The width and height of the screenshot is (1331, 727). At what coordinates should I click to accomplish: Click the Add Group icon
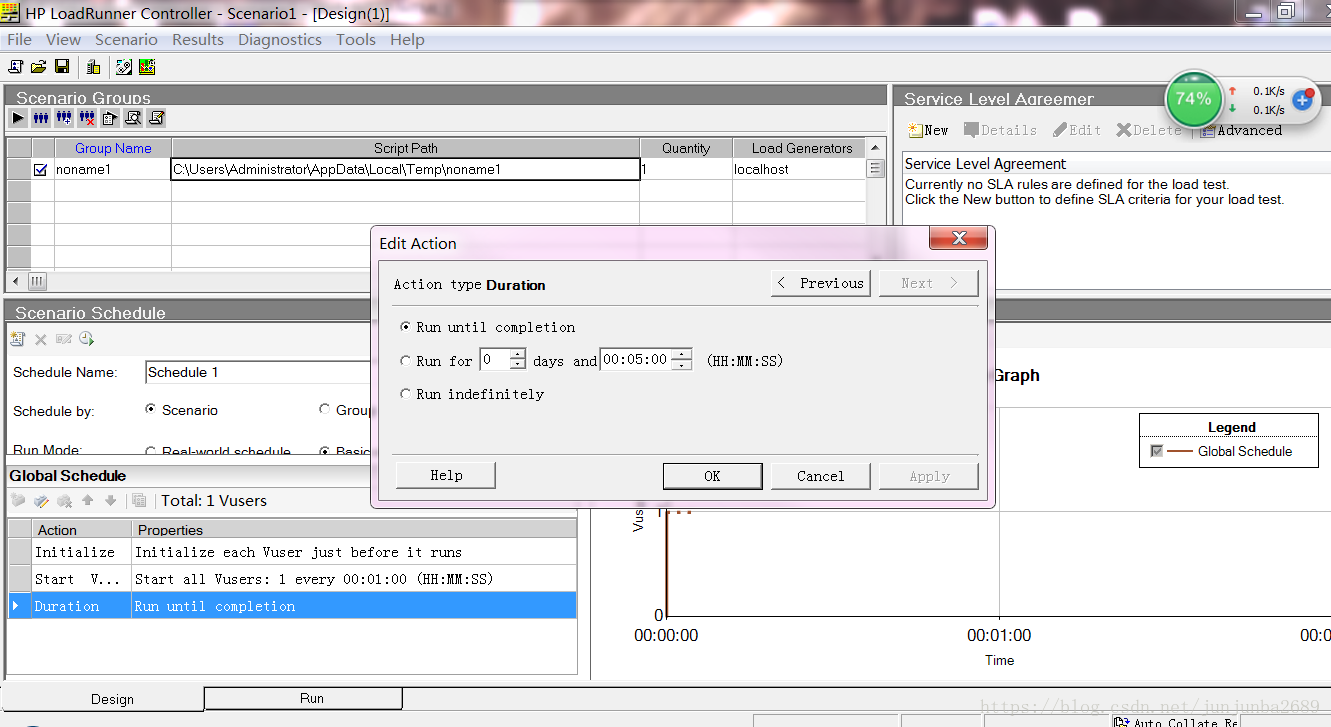[64, 118]
